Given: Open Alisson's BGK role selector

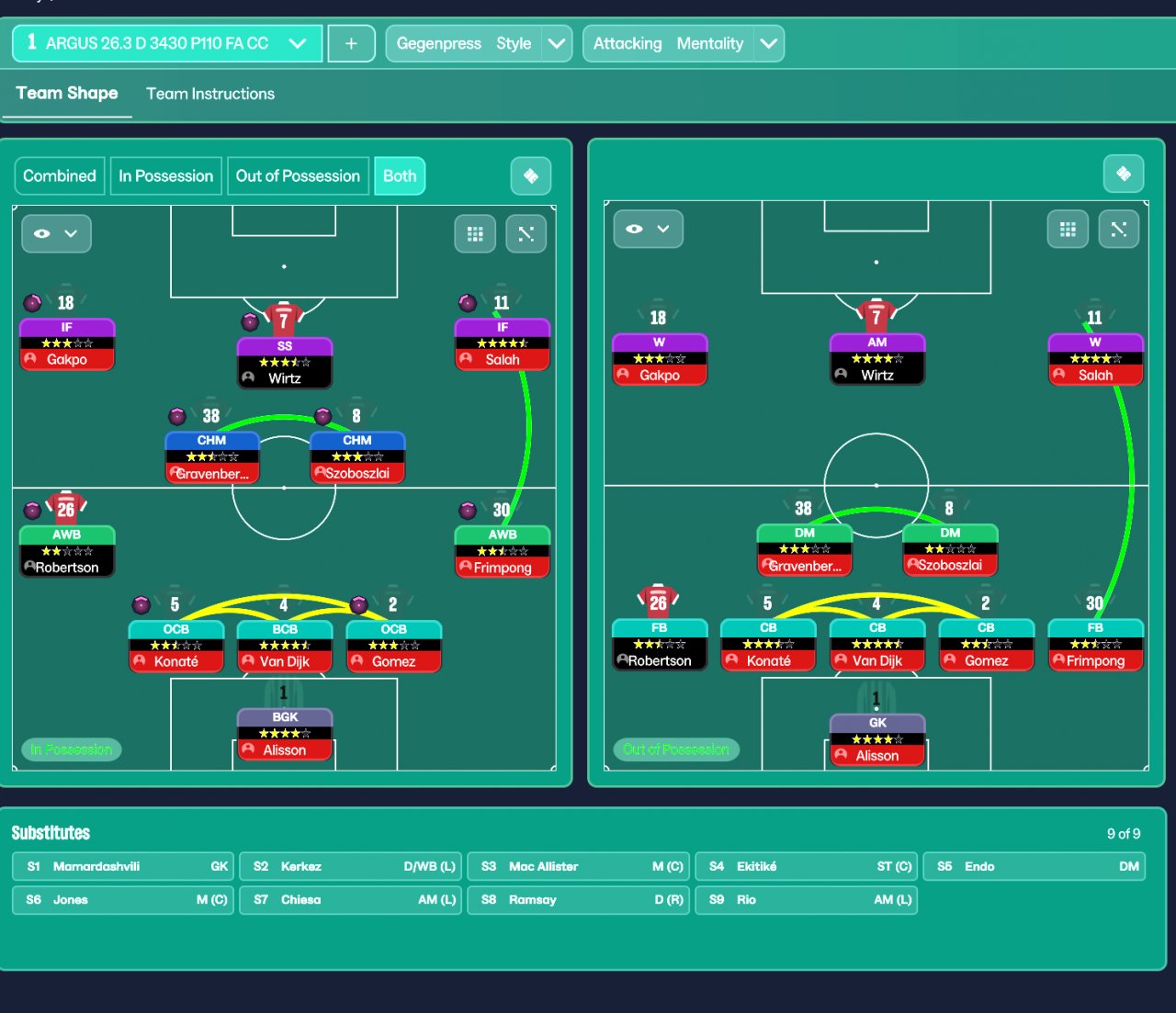Looking at the screenshot, I should click(285, 717).
